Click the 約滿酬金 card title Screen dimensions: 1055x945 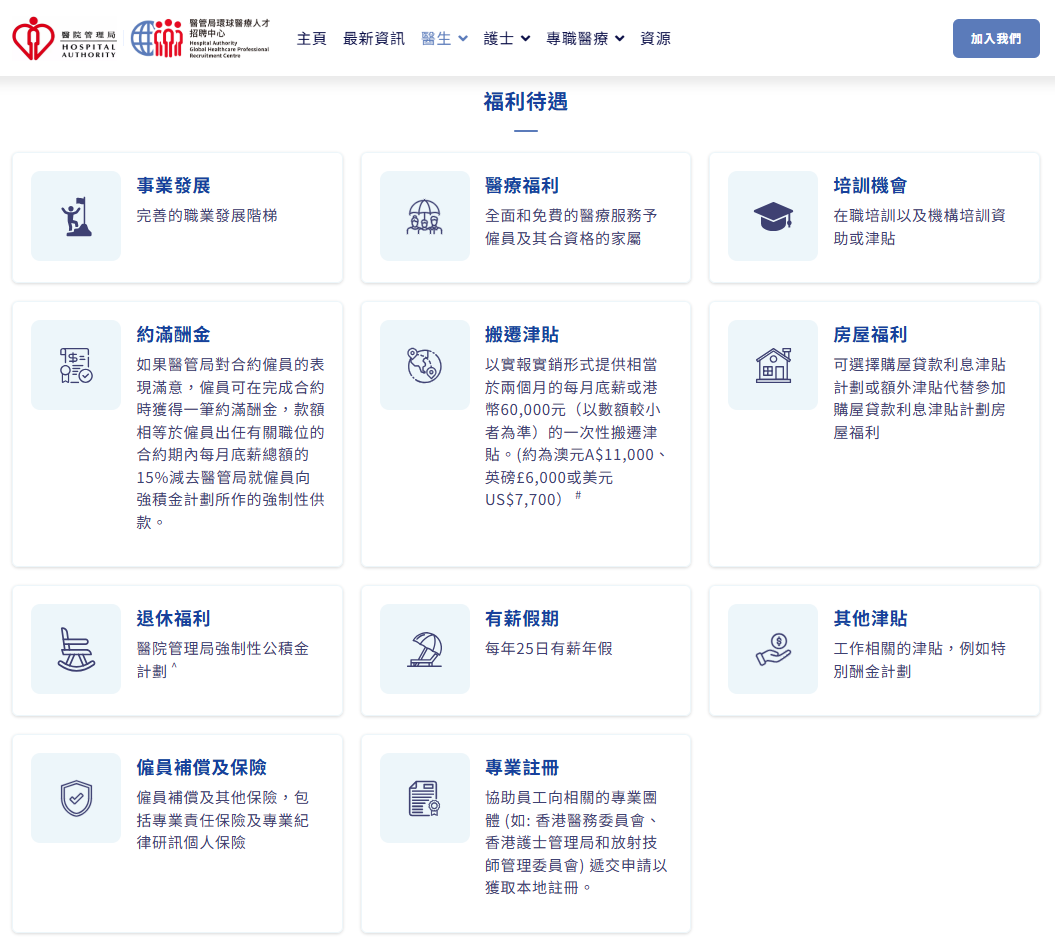(174, 335)
